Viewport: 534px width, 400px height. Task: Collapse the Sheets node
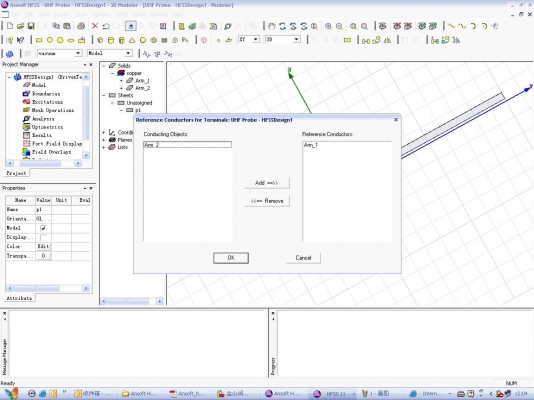coord(104,96)
